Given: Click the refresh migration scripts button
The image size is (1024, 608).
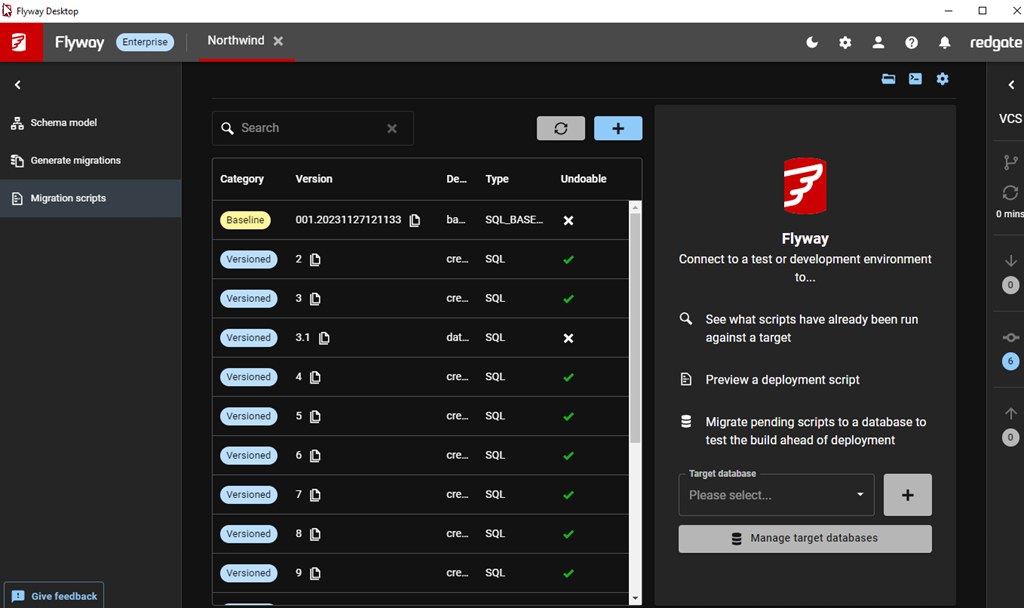Looking at the screenshot, I should pos(561,128).
